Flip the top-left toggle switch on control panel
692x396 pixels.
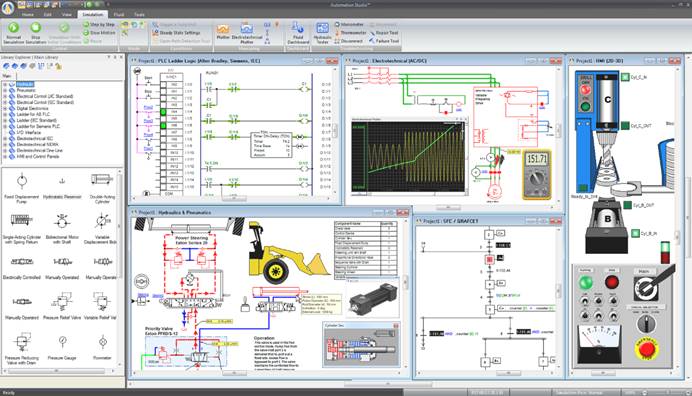click(585, 301)
